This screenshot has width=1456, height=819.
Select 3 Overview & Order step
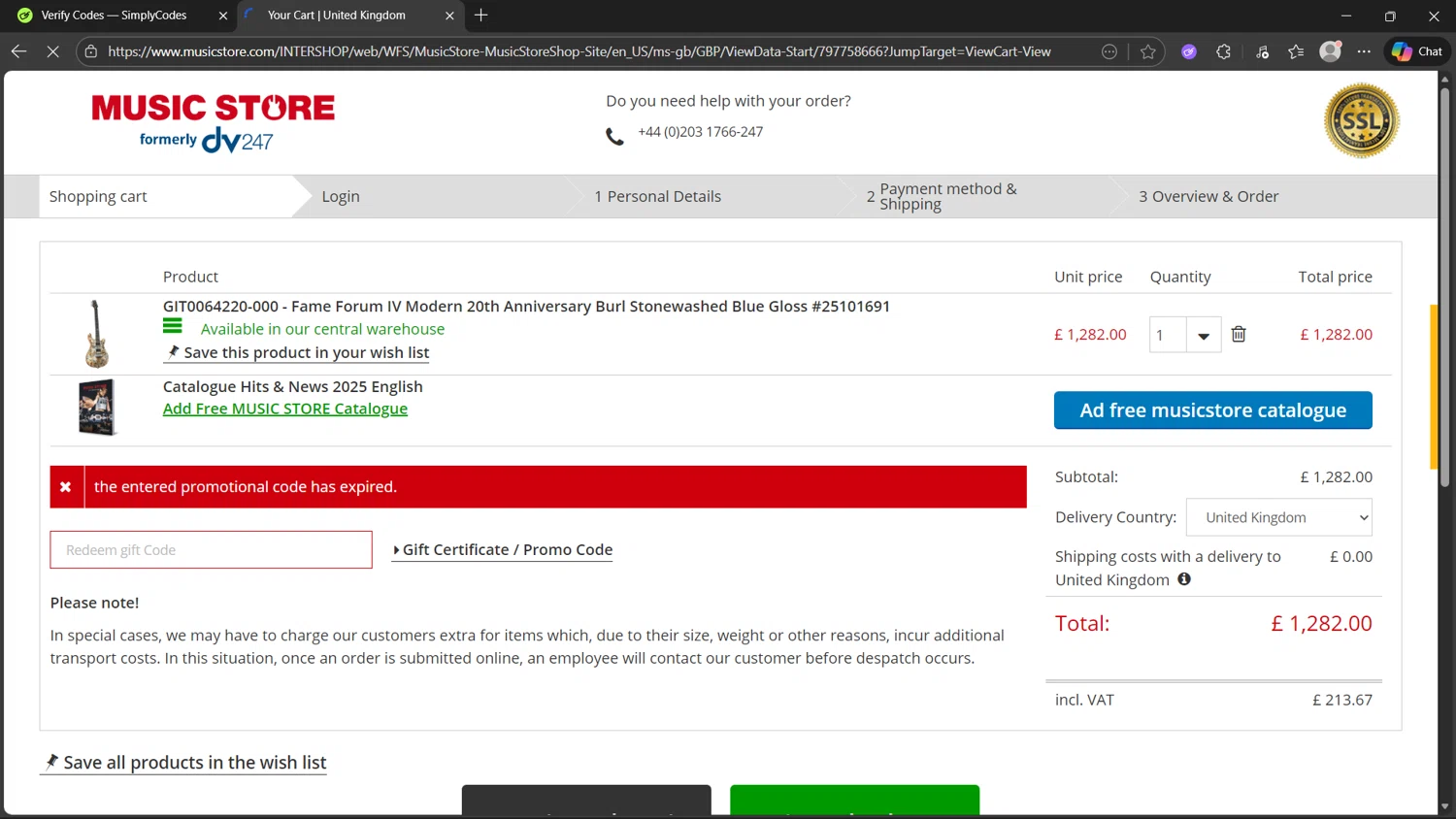pyautogui.click(x=1208, y=196)
